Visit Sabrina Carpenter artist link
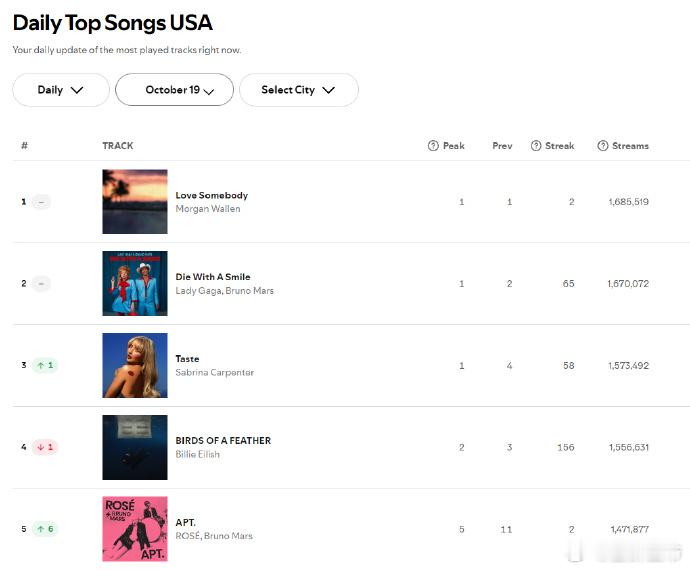The height and width of the screenshot is (570, 690). click(x=214, y=372)
